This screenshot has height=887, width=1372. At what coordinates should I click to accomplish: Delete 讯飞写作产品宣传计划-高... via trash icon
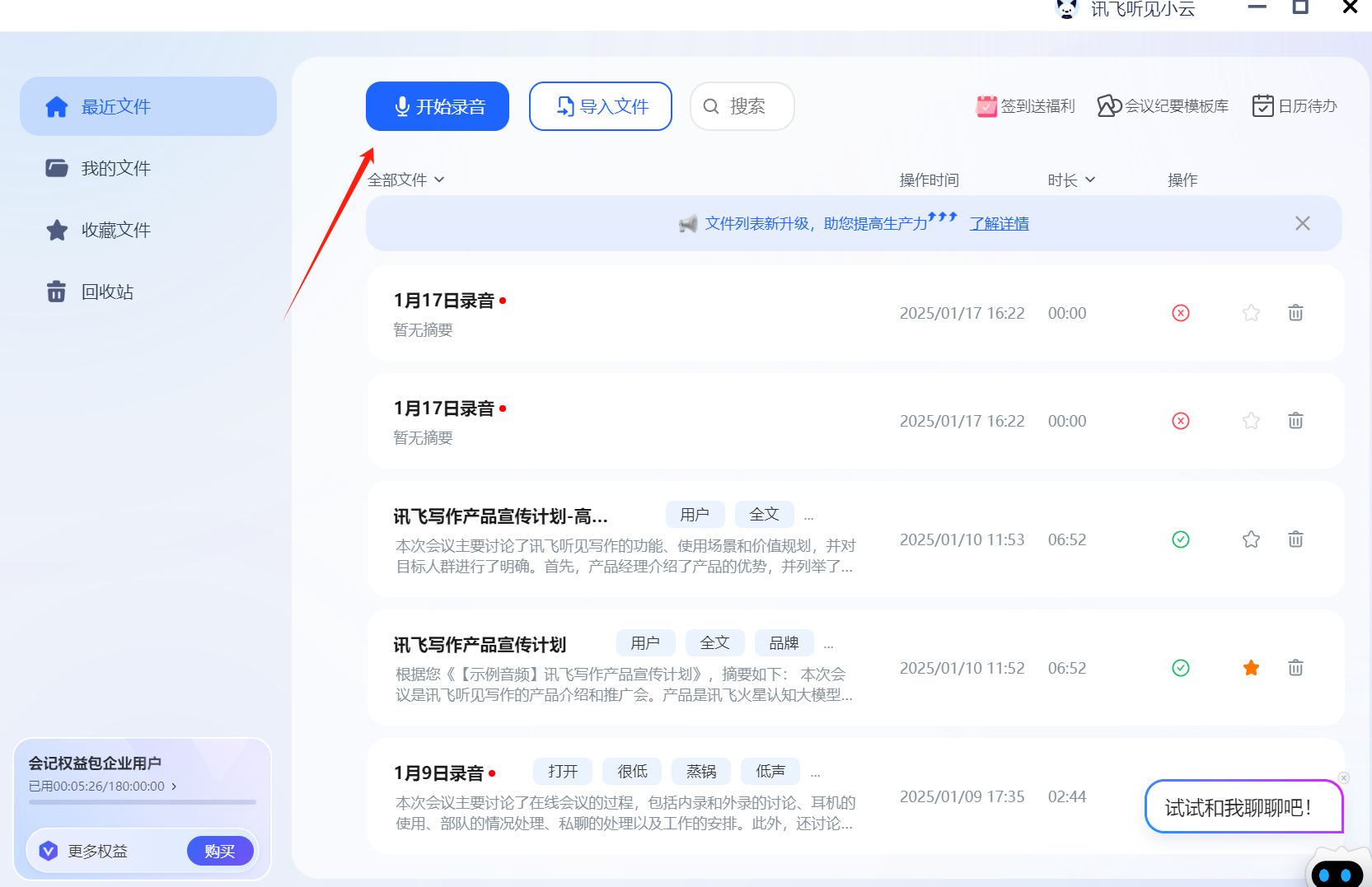tap(1295, 539)
